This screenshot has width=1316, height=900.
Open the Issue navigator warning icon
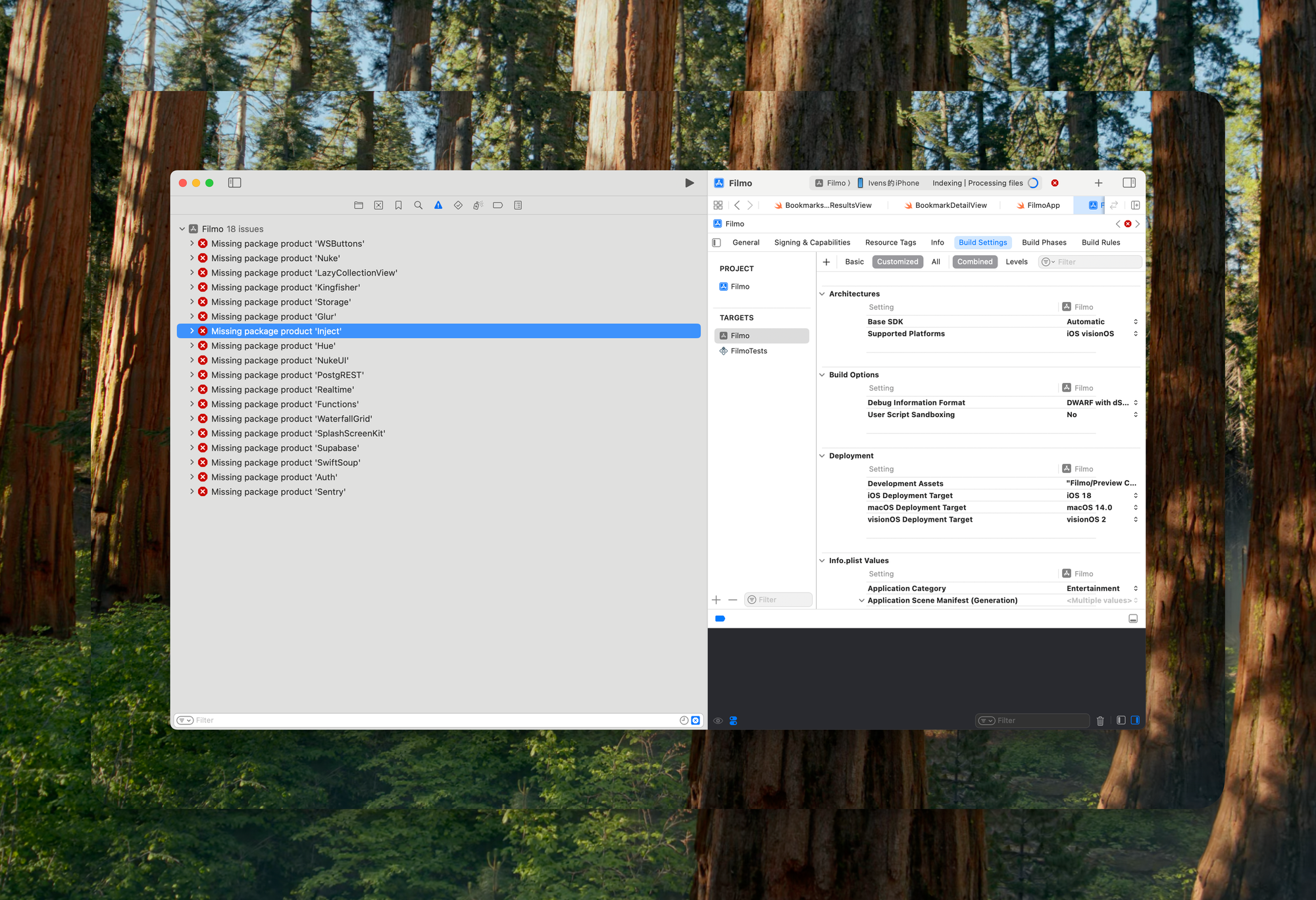pyautogui.click(x=438, y=205)
